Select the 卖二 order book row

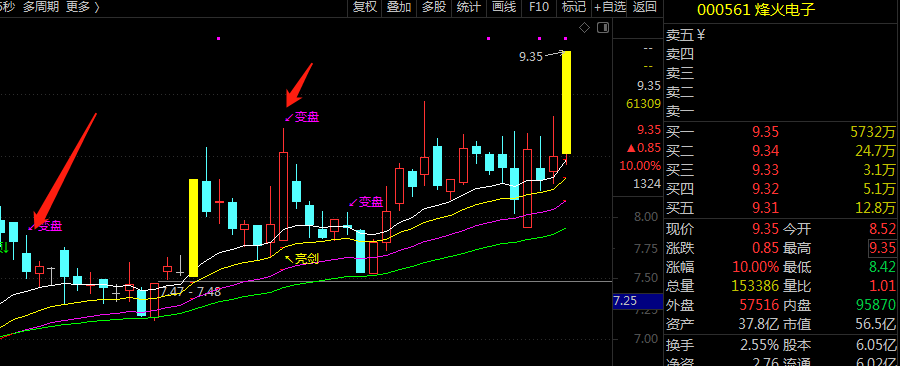(782, 92)
